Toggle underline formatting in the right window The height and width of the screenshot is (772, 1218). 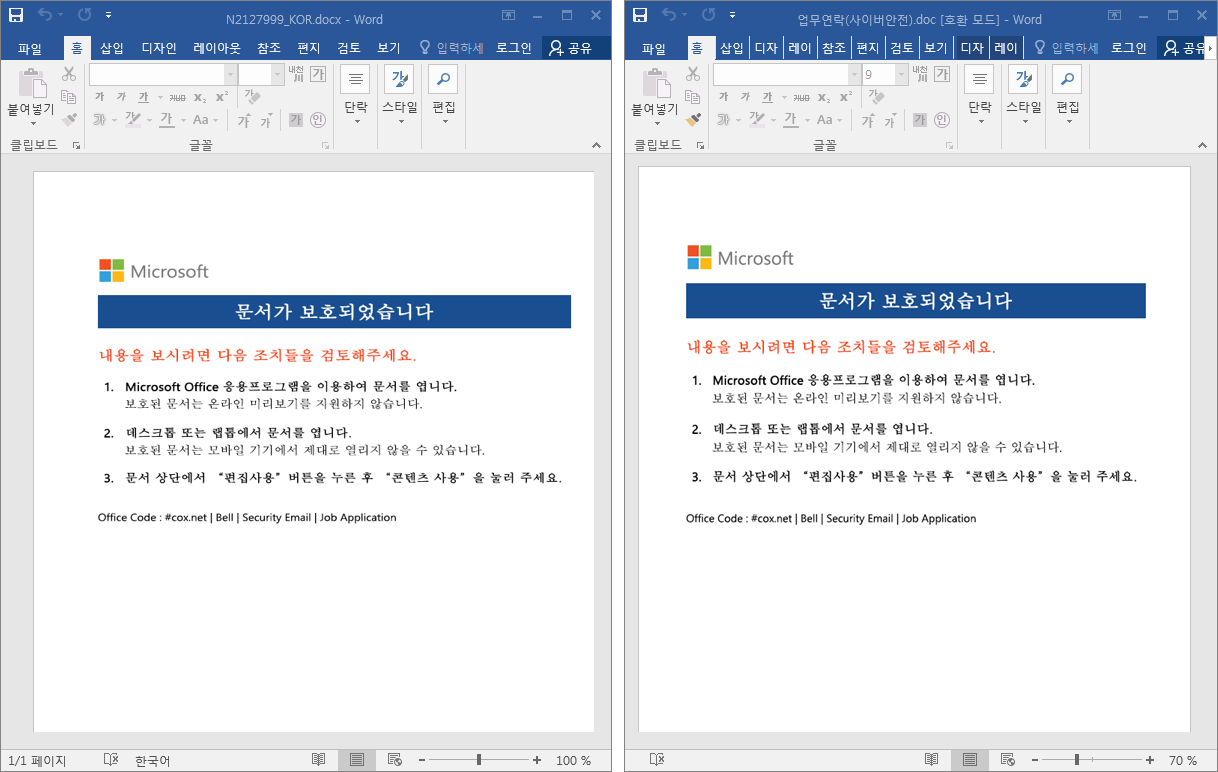[768, 97]
